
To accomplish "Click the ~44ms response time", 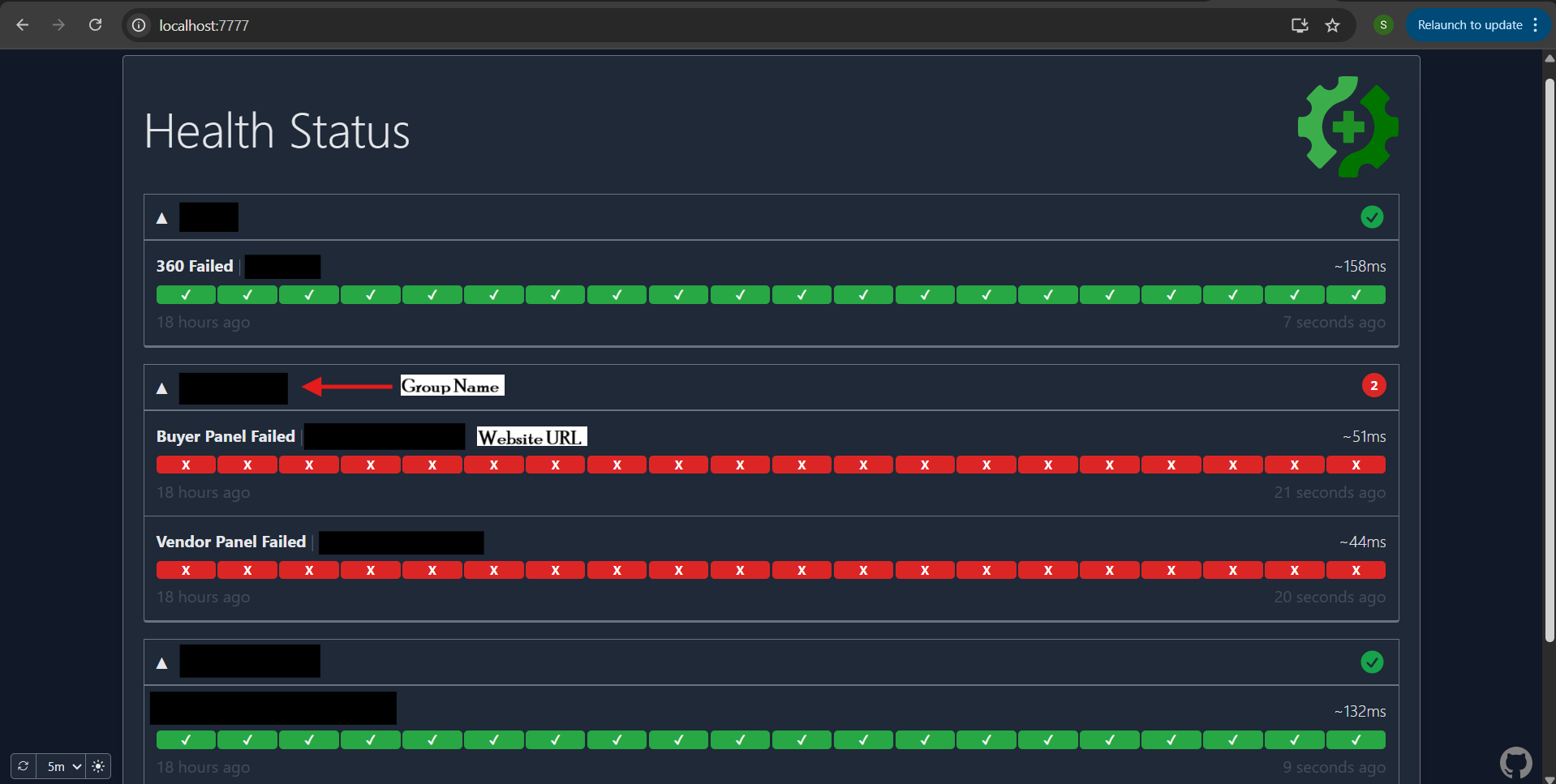I will [x=1362, y=542].
